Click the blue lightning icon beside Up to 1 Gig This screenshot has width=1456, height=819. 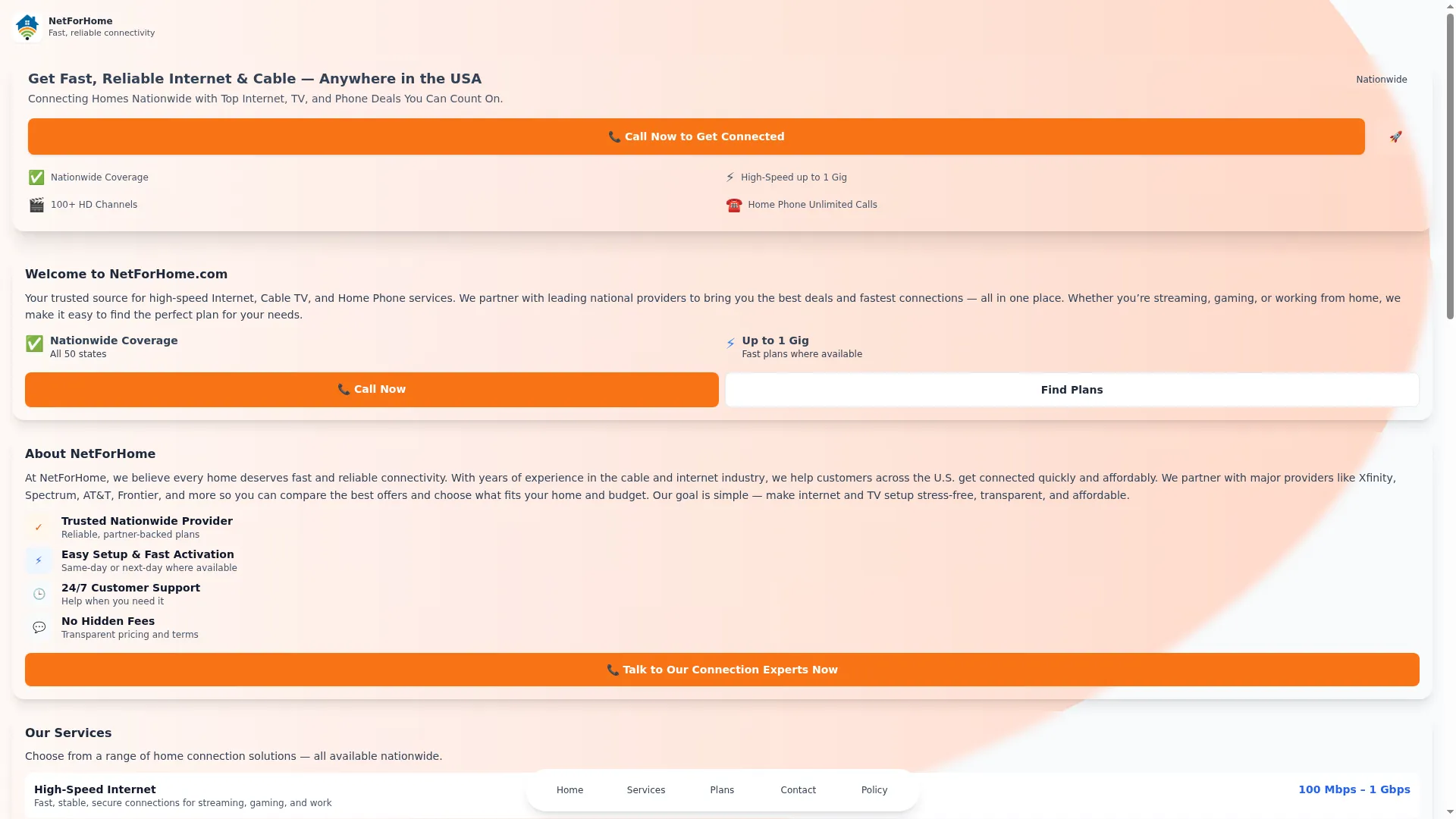coord(730,344)
